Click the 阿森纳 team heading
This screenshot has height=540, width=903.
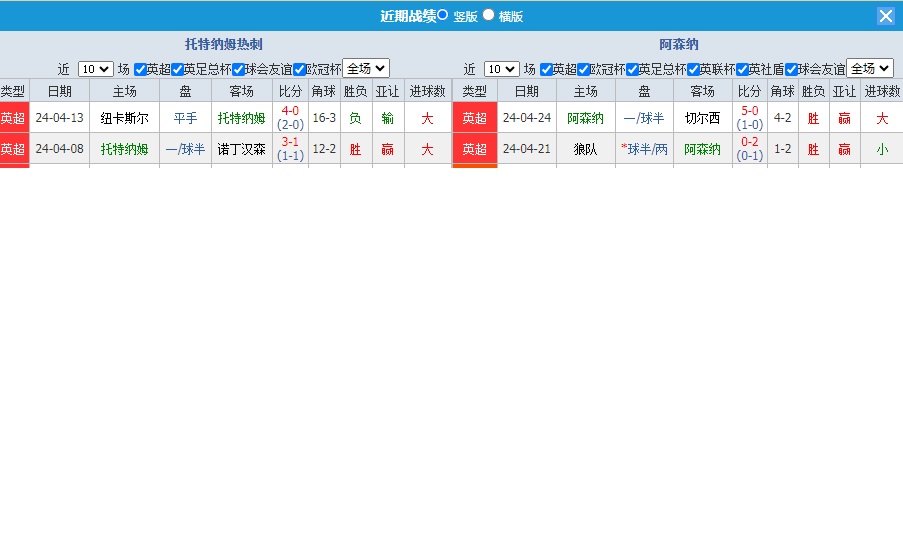coord(679,44)
